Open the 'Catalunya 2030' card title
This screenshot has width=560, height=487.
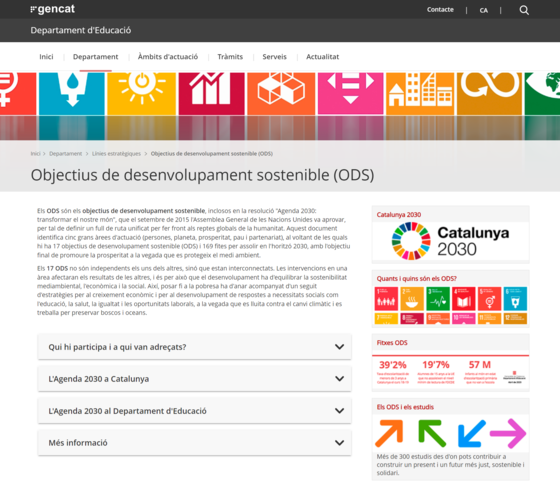[399, 215]
